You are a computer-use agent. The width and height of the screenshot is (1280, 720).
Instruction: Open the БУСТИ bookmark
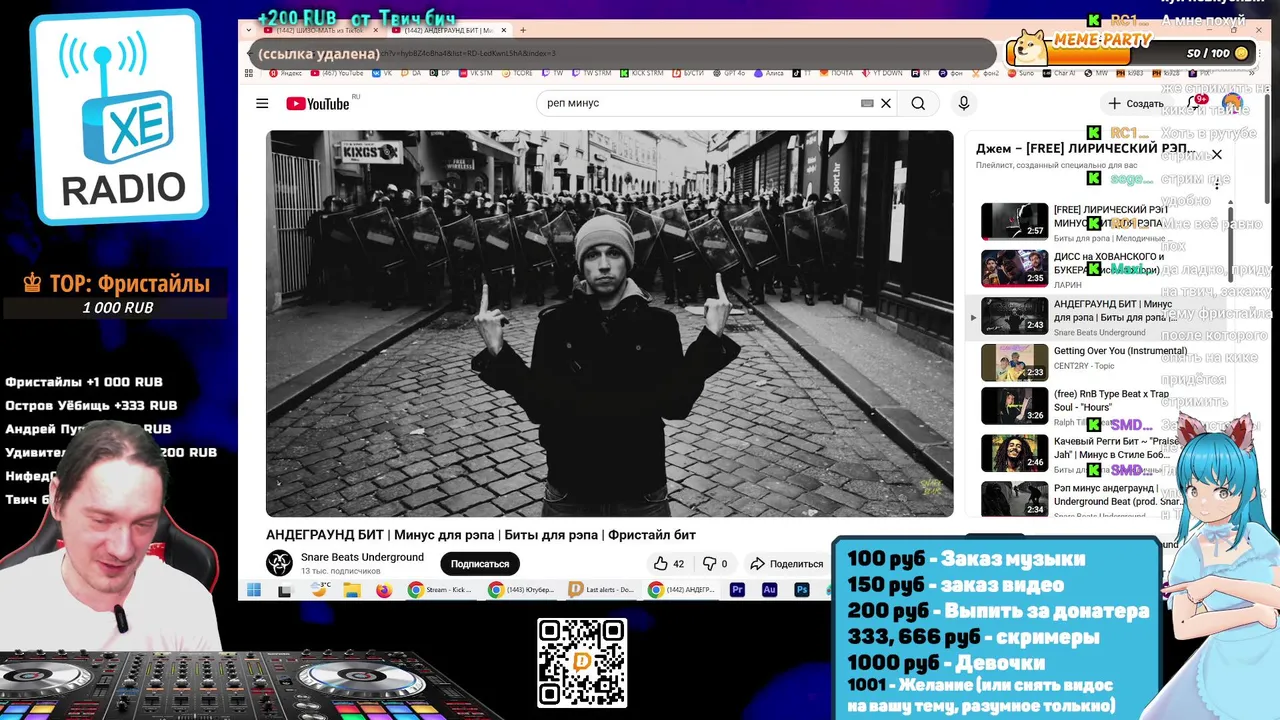688,73
